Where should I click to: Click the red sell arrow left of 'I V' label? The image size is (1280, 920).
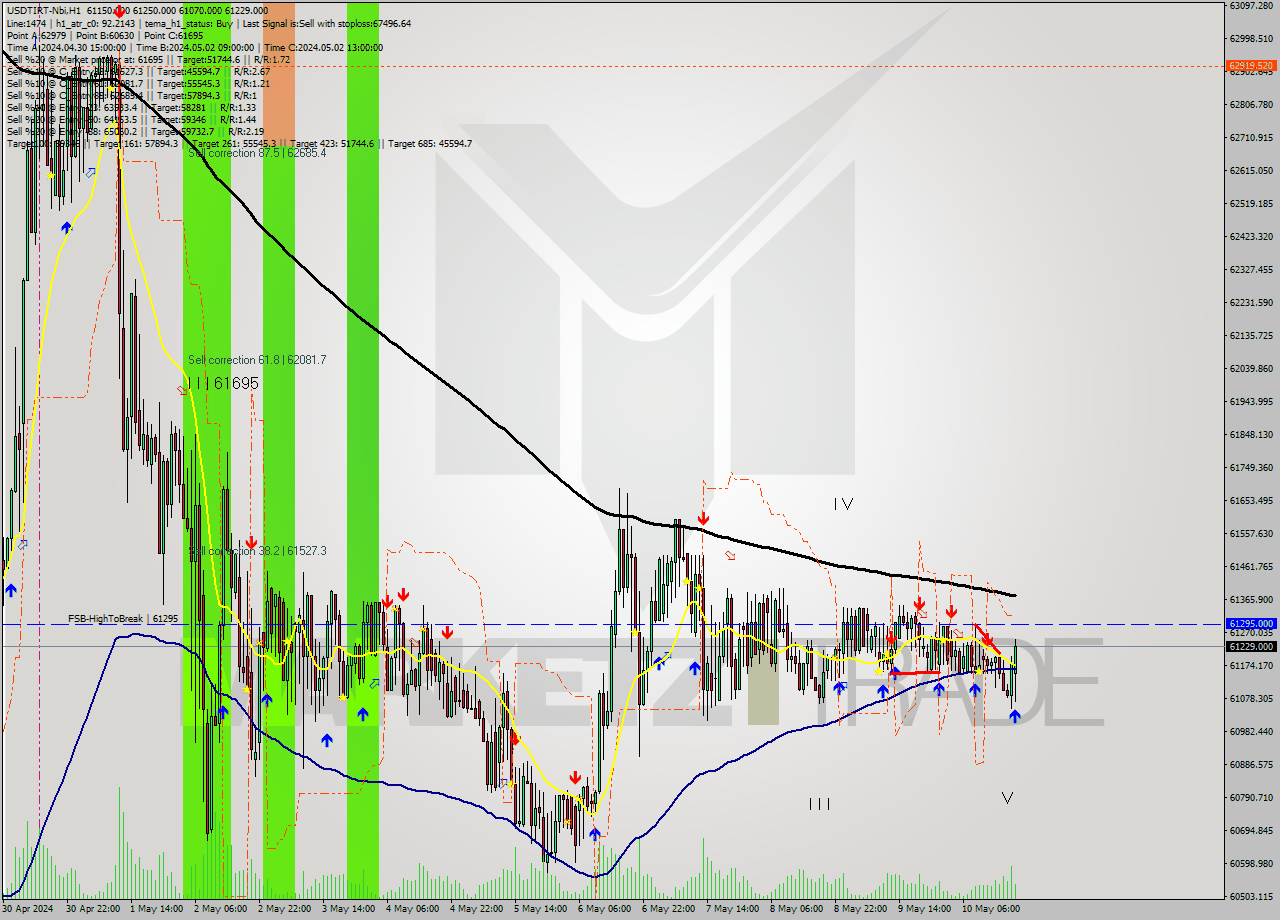tap(704, 518)
